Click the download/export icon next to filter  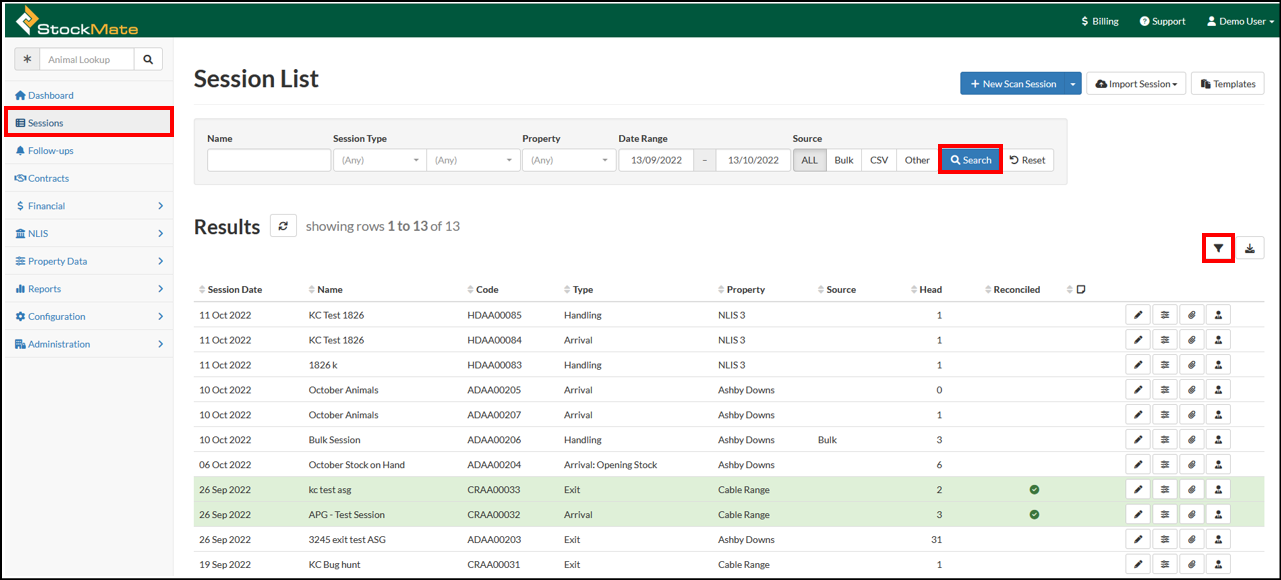[x=1249, y=247]
